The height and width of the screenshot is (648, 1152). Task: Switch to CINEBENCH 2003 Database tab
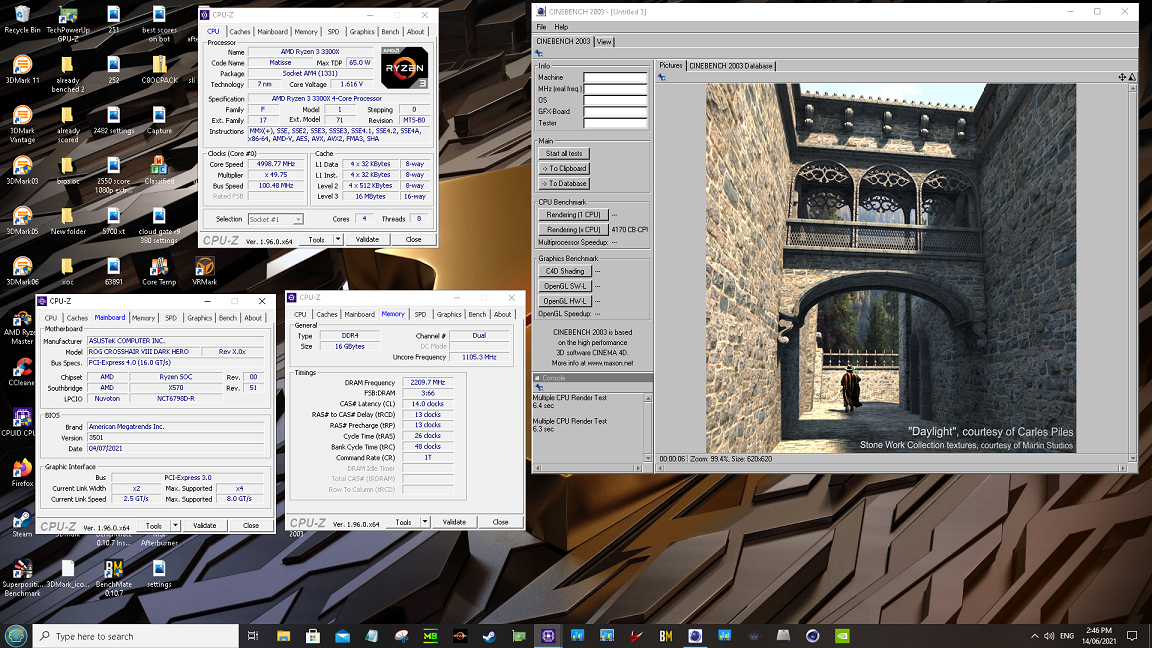click(731, 65)
